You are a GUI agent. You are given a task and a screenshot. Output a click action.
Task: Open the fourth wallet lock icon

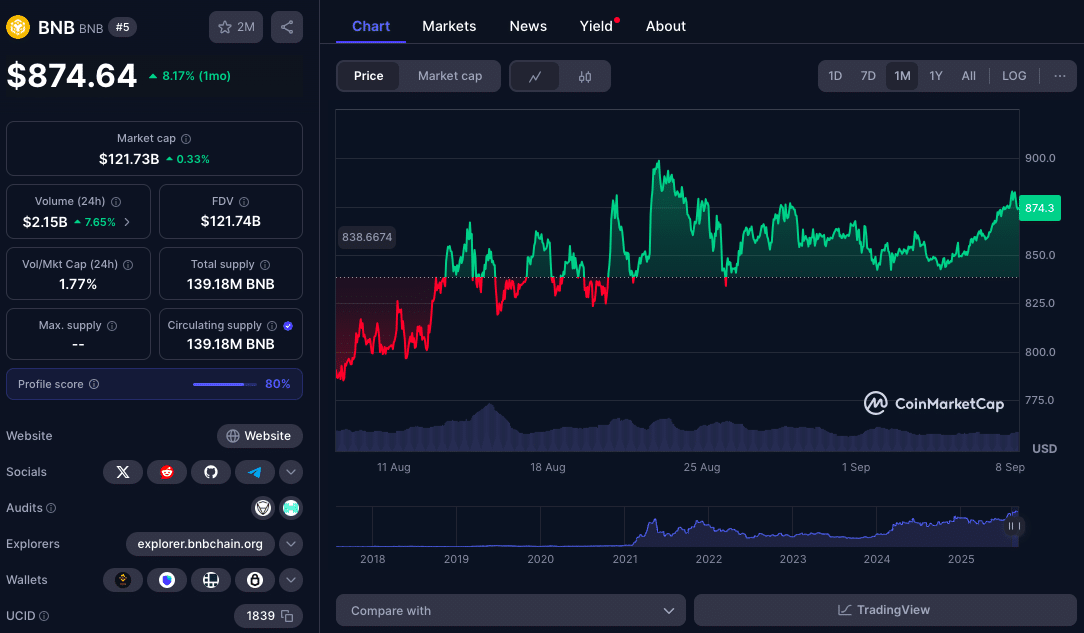[x=255, y=580]
